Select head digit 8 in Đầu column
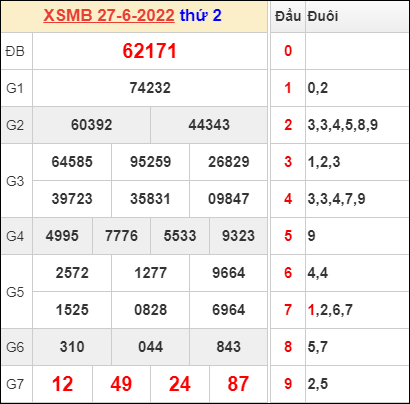Screen dimensions: 410x404 (x=288, y=347)
